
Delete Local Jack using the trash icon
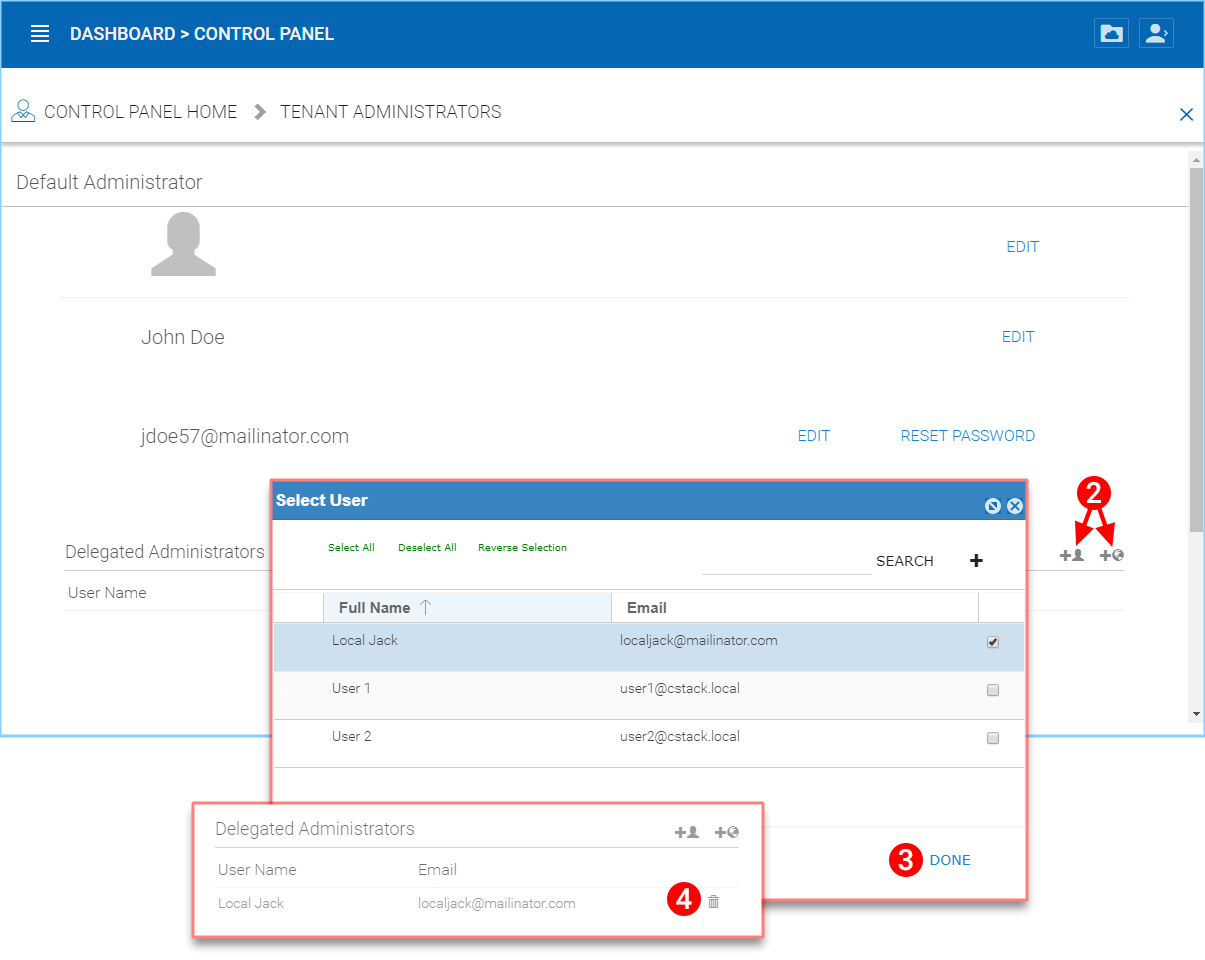(713, 902)
